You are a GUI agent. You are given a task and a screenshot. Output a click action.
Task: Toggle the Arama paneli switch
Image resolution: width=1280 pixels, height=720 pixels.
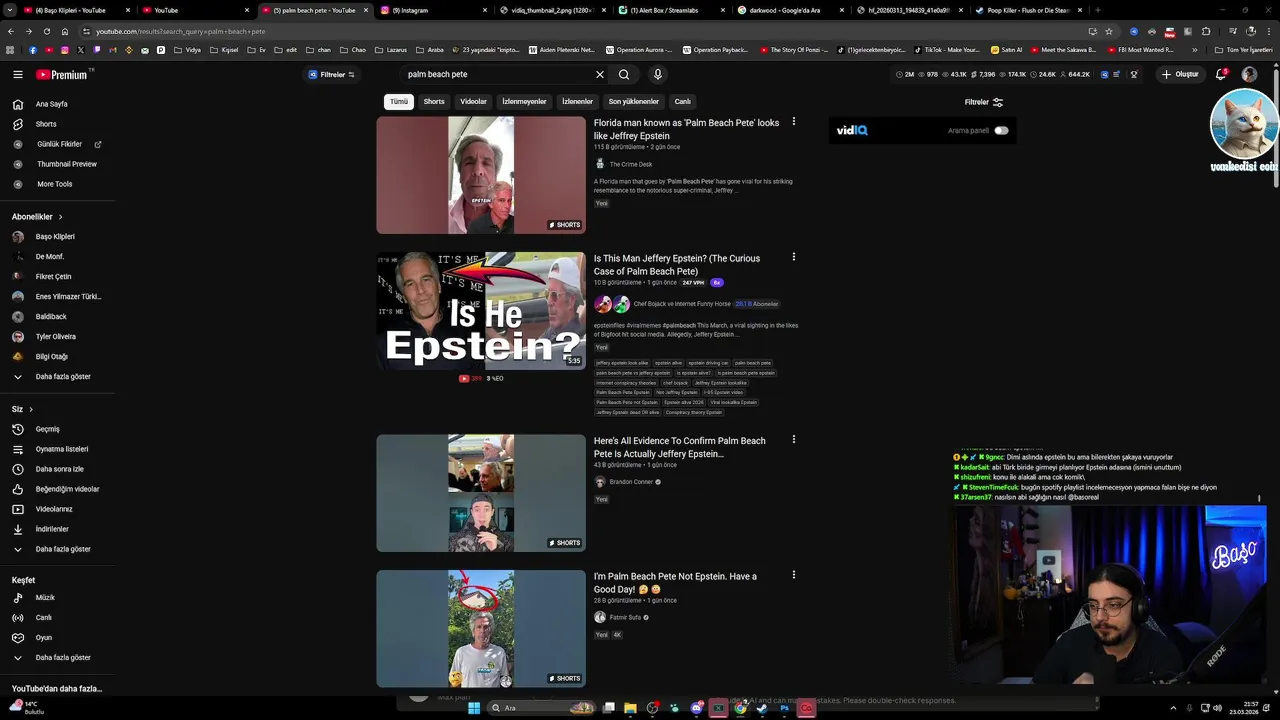pyautogui.click(x=1001, y=130)
